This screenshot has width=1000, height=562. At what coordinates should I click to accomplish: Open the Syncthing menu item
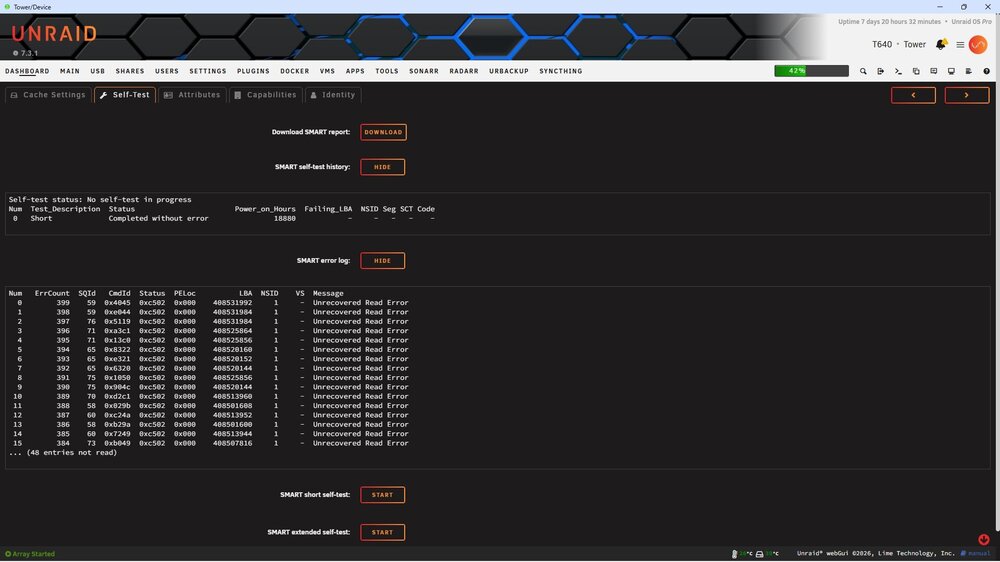561,71
